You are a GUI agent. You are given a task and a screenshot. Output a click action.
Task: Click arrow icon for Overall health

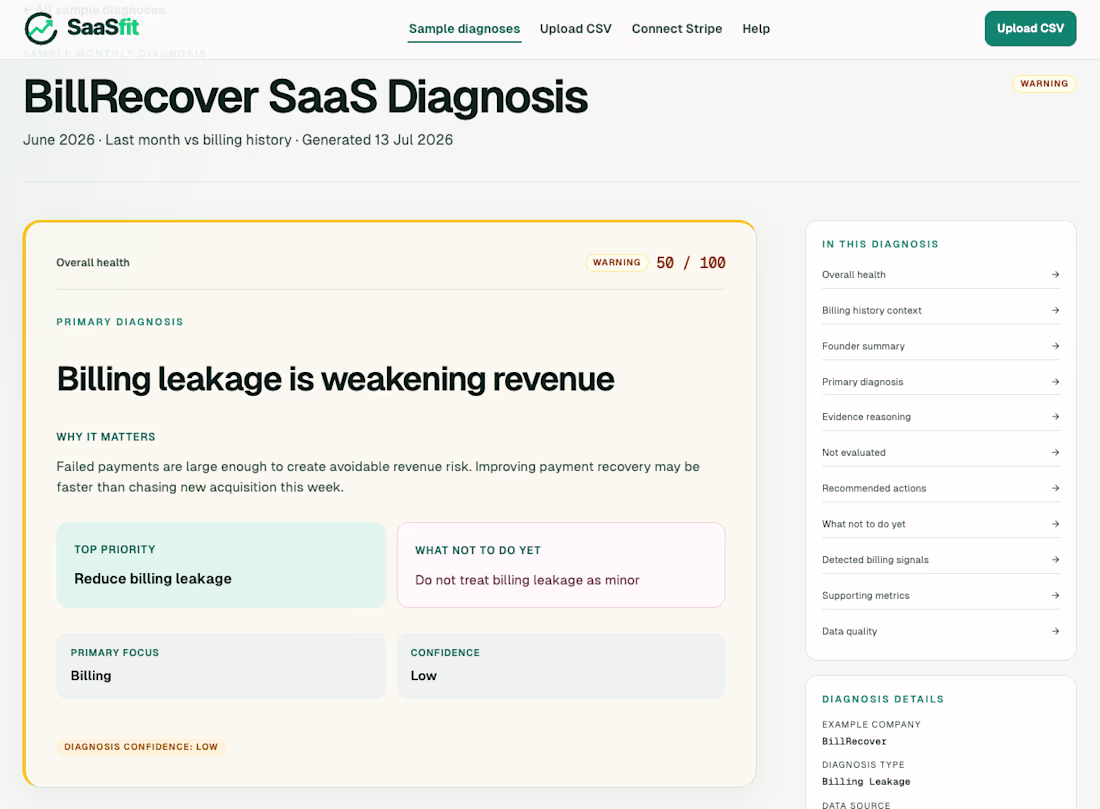1054,274
